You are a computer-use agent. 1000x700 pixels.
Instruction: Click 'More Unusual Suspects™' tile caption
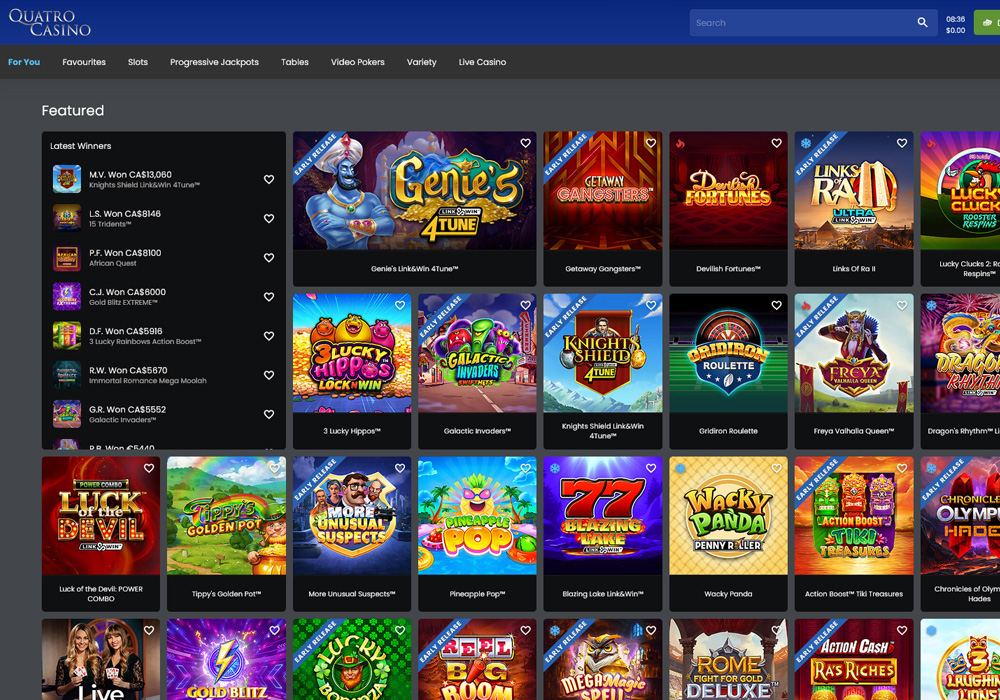352,594
